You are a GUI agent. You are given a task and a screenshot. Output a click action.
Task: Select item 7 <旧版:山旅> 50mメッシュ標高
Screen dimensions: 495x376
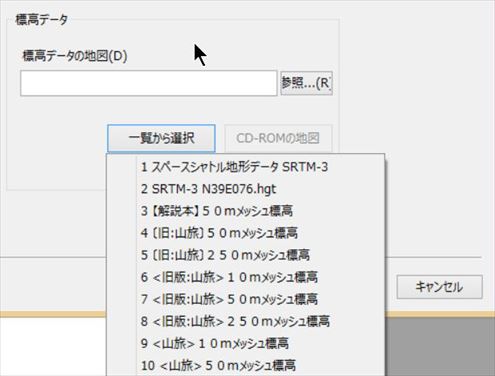(x=246, y=299)
